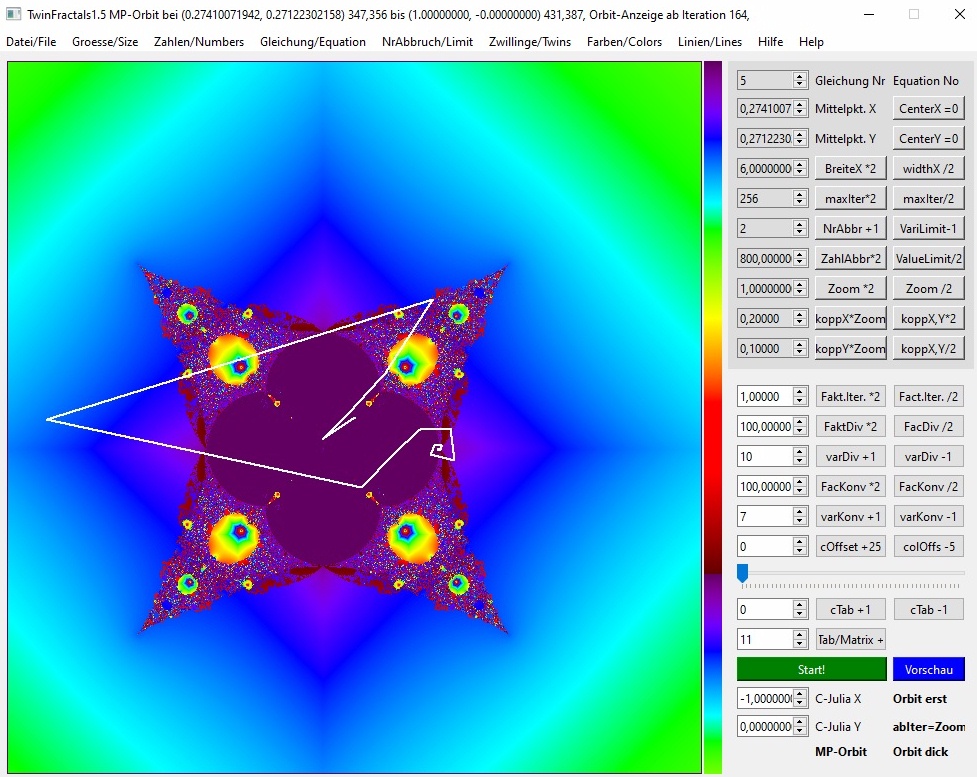Click the koppX*Zoom button
Image resolution: width=977 pixels, height=777 pixels.
[850, 318]
